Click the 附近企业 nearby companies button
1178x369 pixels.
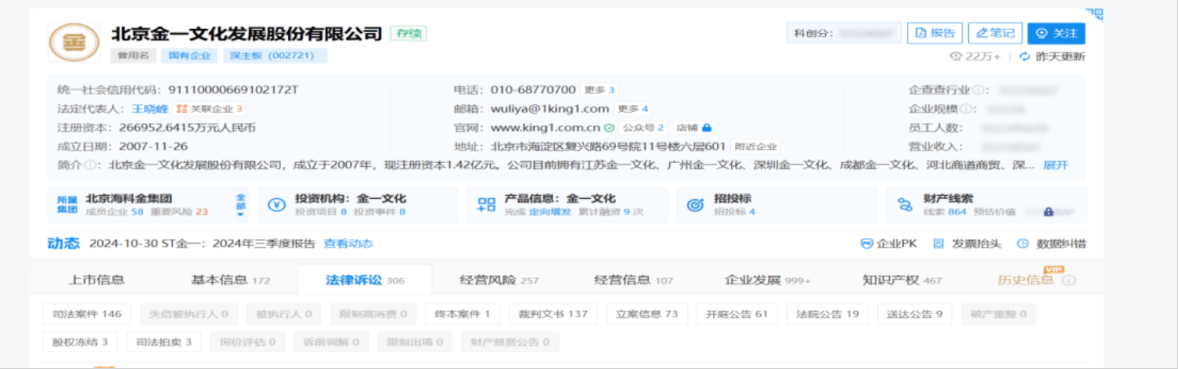point(755,147)
